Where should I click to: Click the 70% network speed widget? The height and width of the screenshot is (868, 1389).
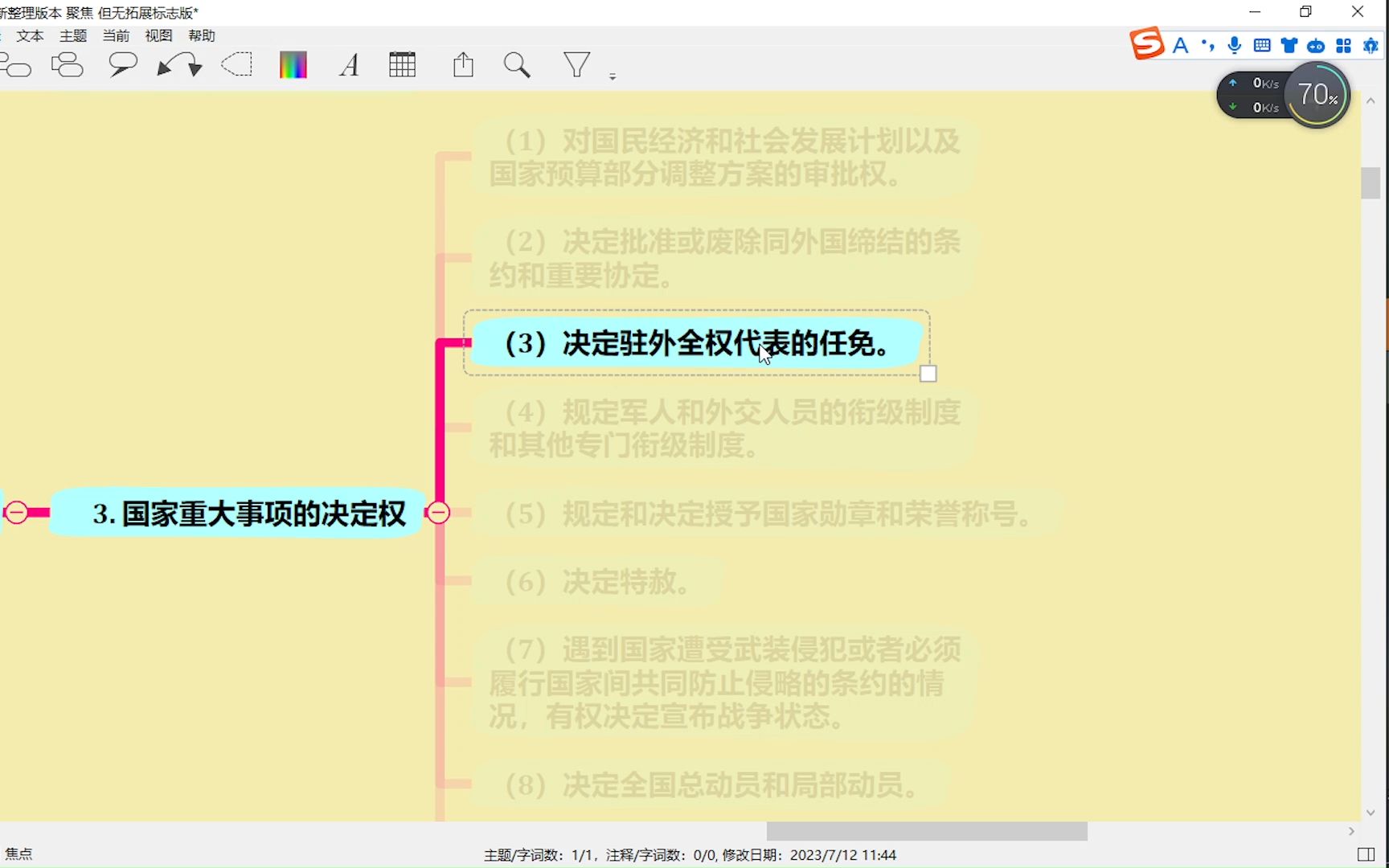(x=1317, y=94)
